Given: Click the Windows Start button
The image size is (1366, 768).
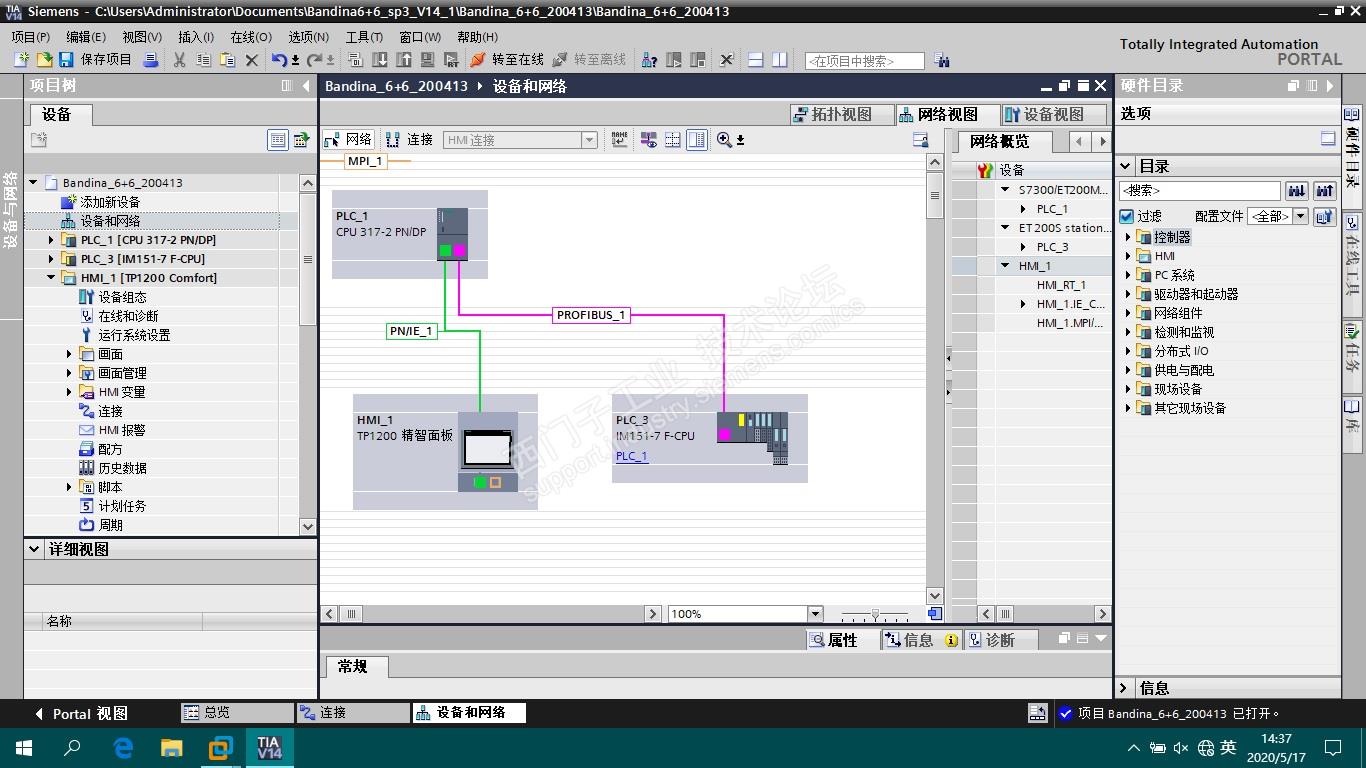Looking at the screenshot, I should coord(23,747).
